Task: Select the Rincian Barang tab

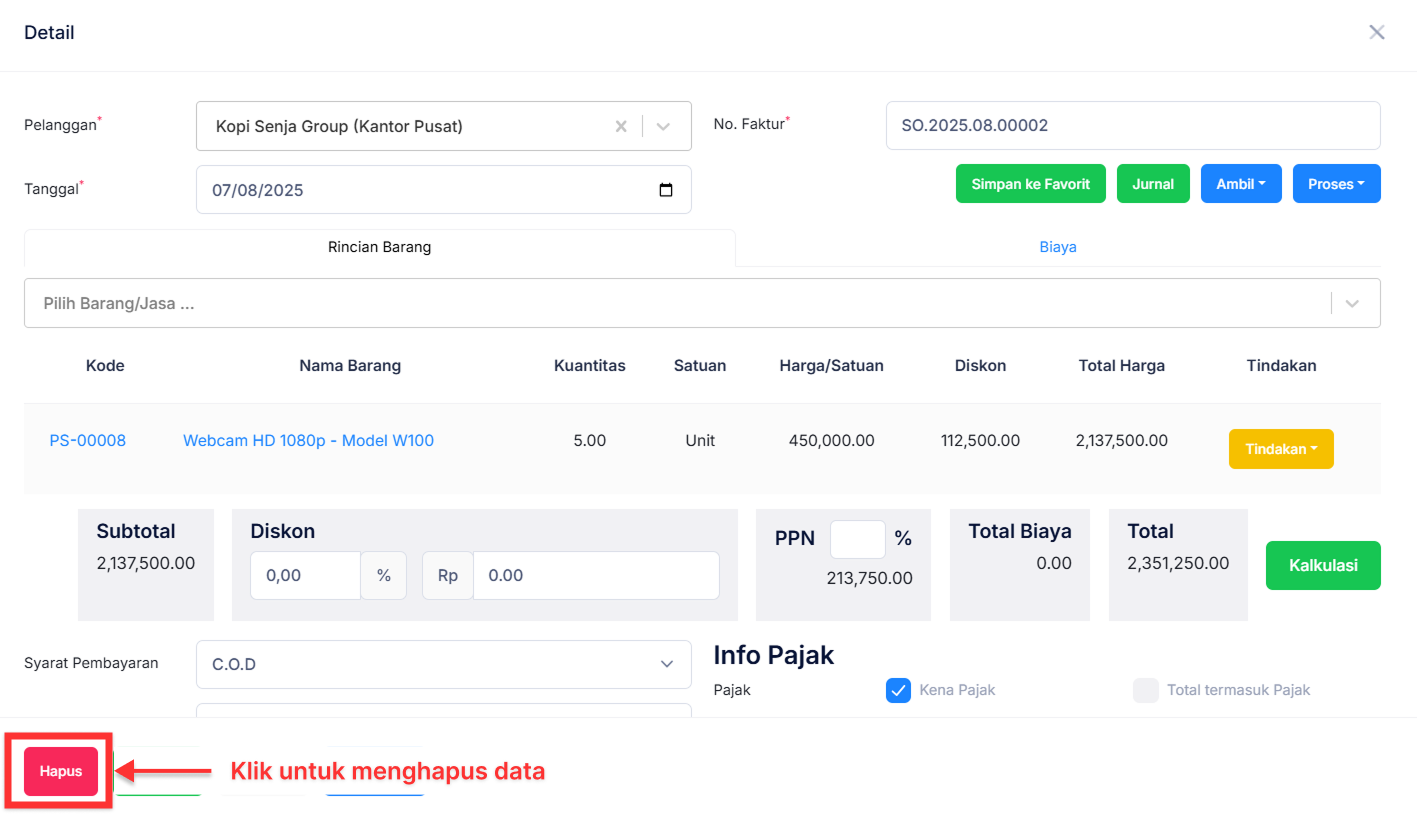Action: coord(379,246)
